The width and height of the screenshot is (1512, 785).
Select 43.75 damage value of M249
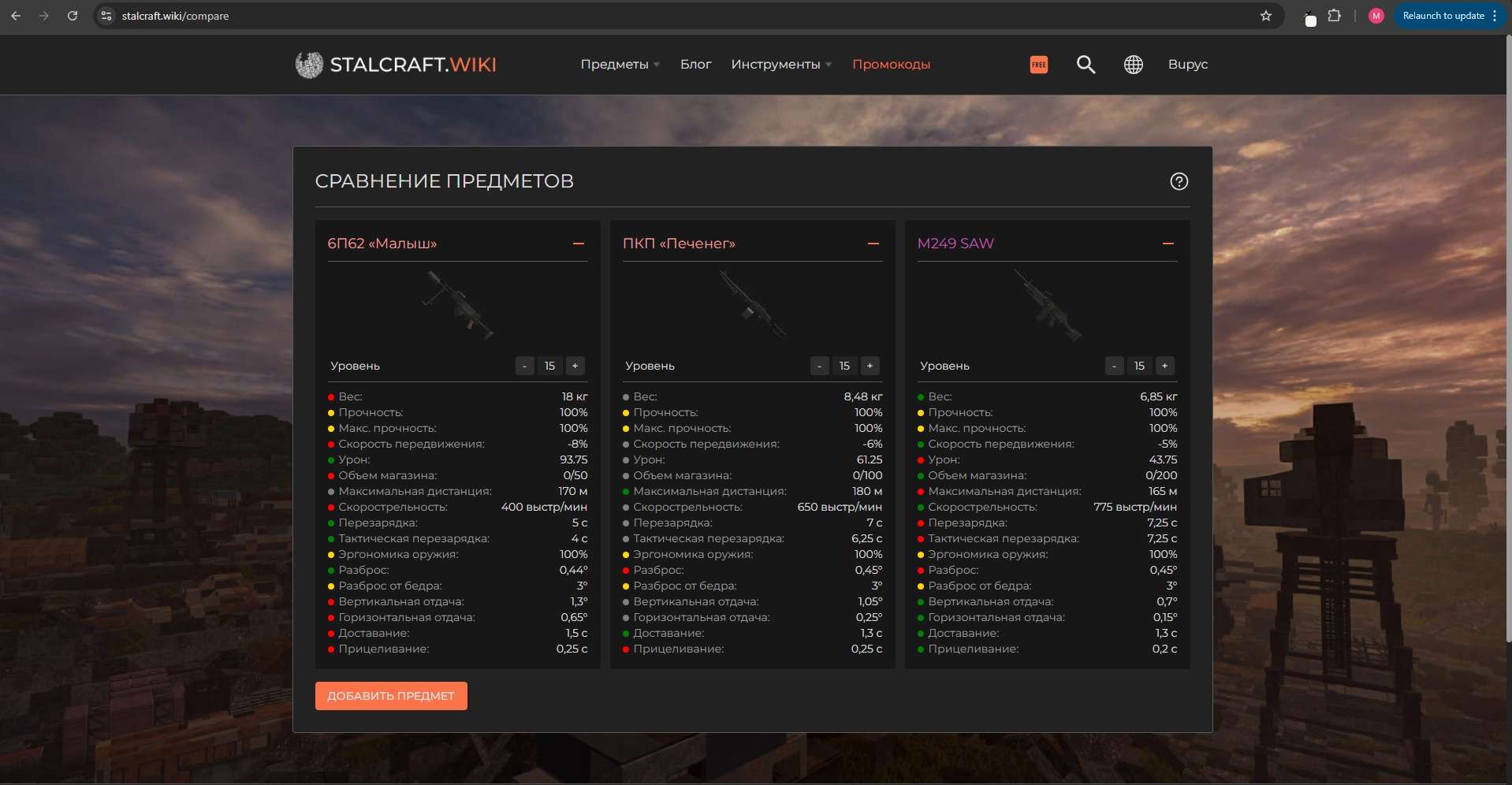[x=1163, y=459]
